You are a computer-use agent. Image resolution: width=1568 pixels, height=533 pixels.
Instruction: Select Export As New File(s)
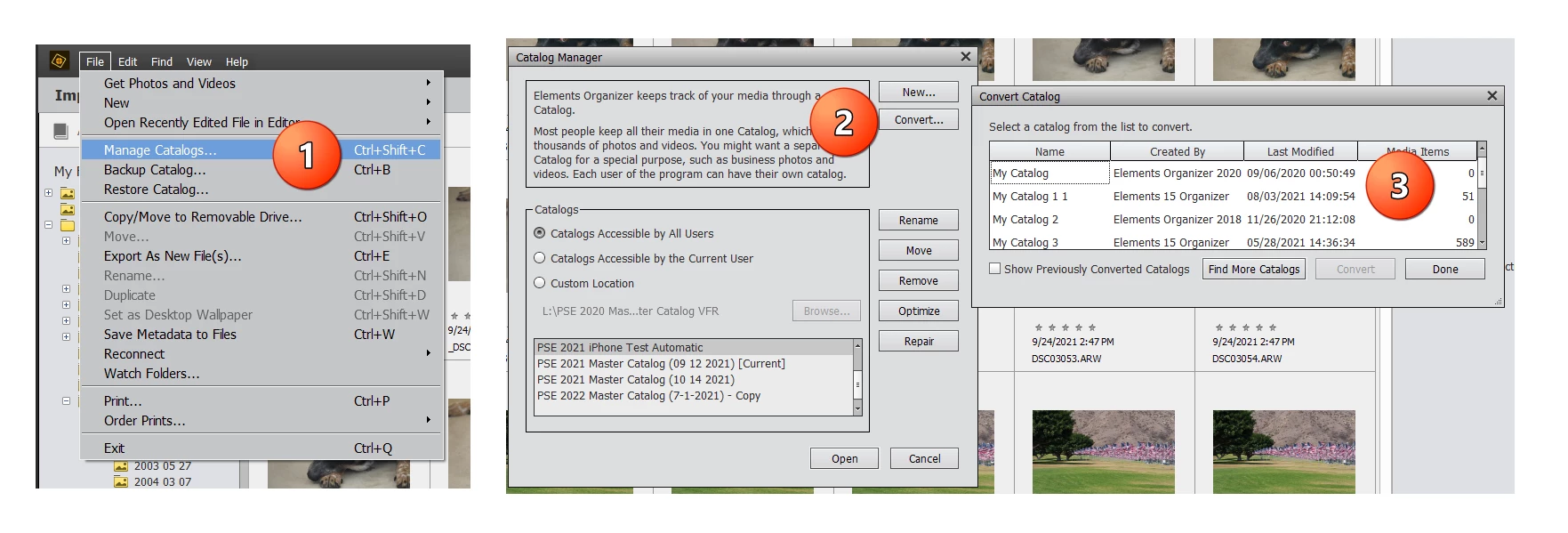[260, 255]
